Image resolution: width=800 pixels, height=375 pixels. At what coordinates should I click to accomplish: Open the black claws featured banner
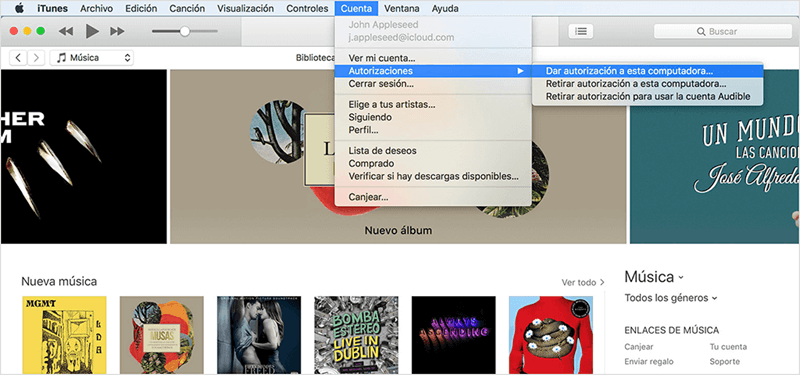[x=84, y=157]
